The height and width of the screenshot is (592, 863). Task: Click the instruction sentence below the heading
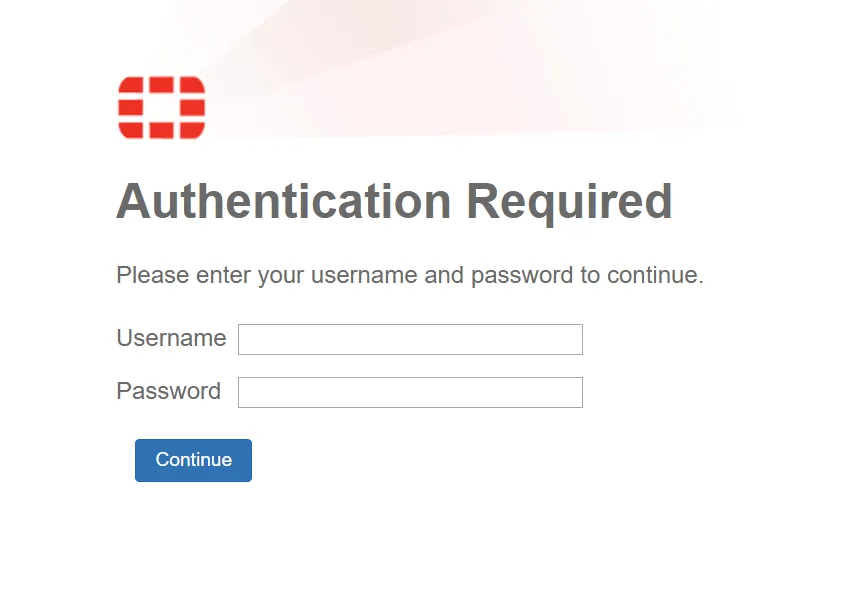[x=410, y=275]
